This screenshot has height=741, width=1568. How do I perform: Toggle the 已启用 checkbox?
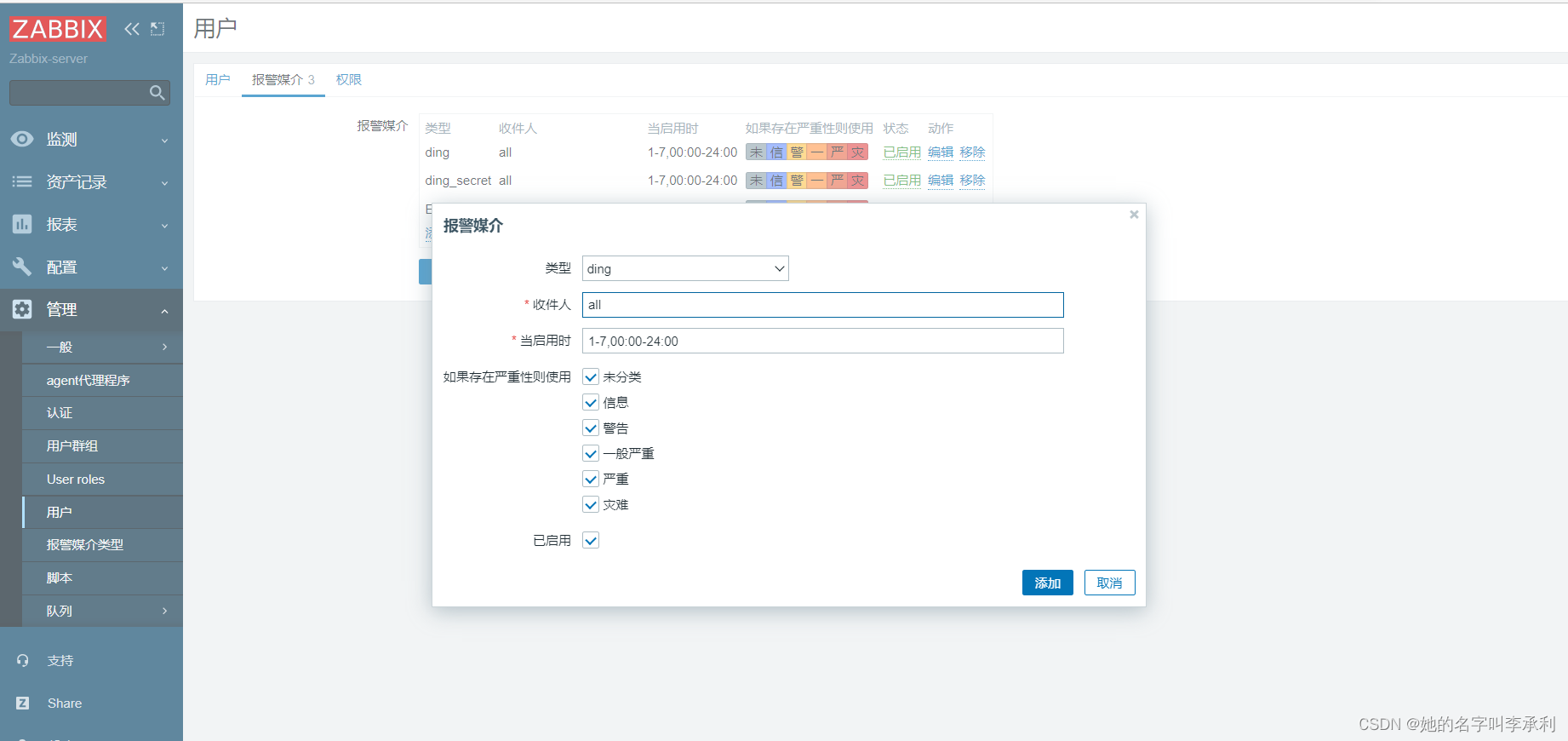click(591, 540)
